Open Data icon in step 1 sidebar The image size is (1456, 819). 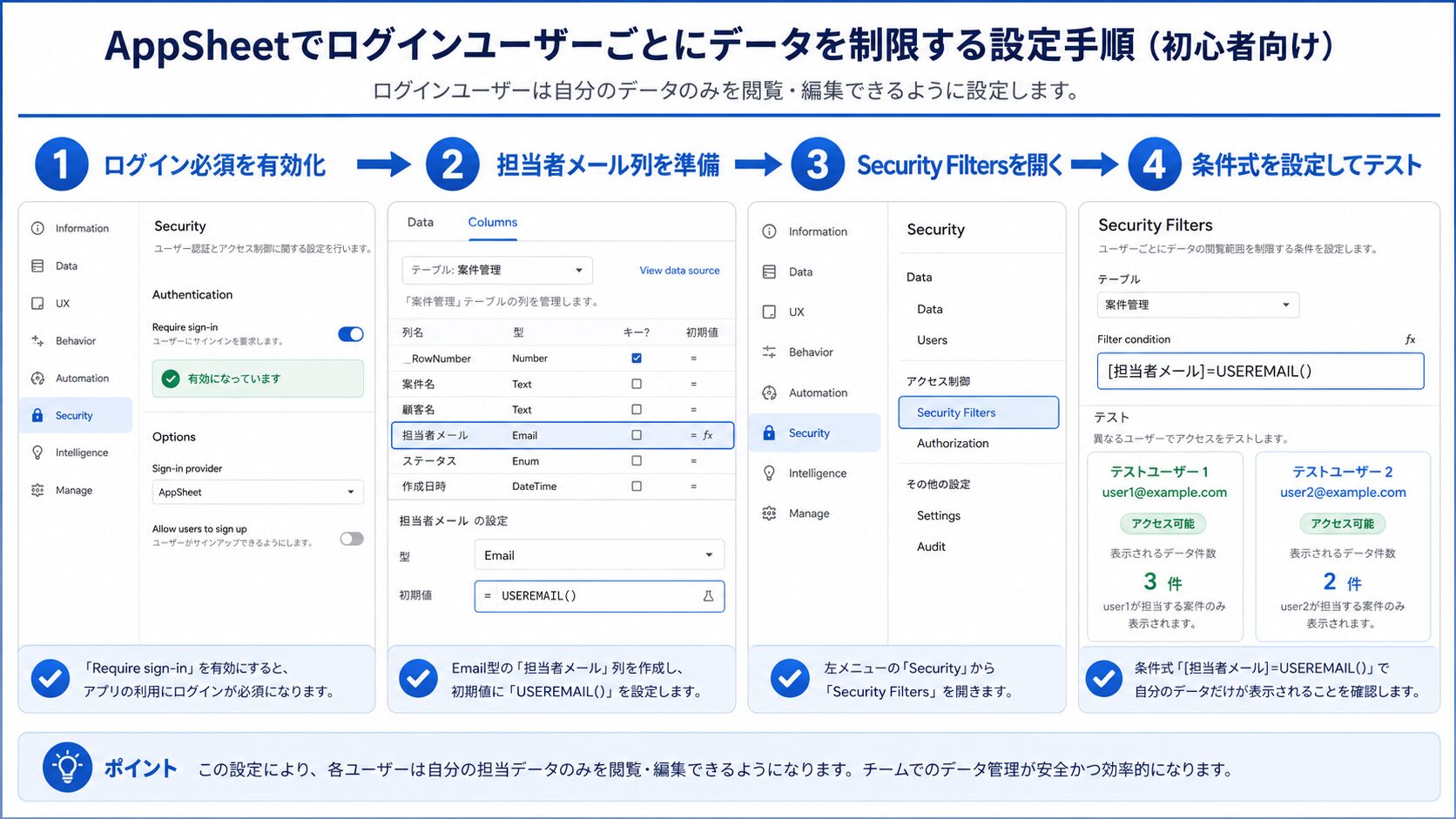(x=37, y=265)
